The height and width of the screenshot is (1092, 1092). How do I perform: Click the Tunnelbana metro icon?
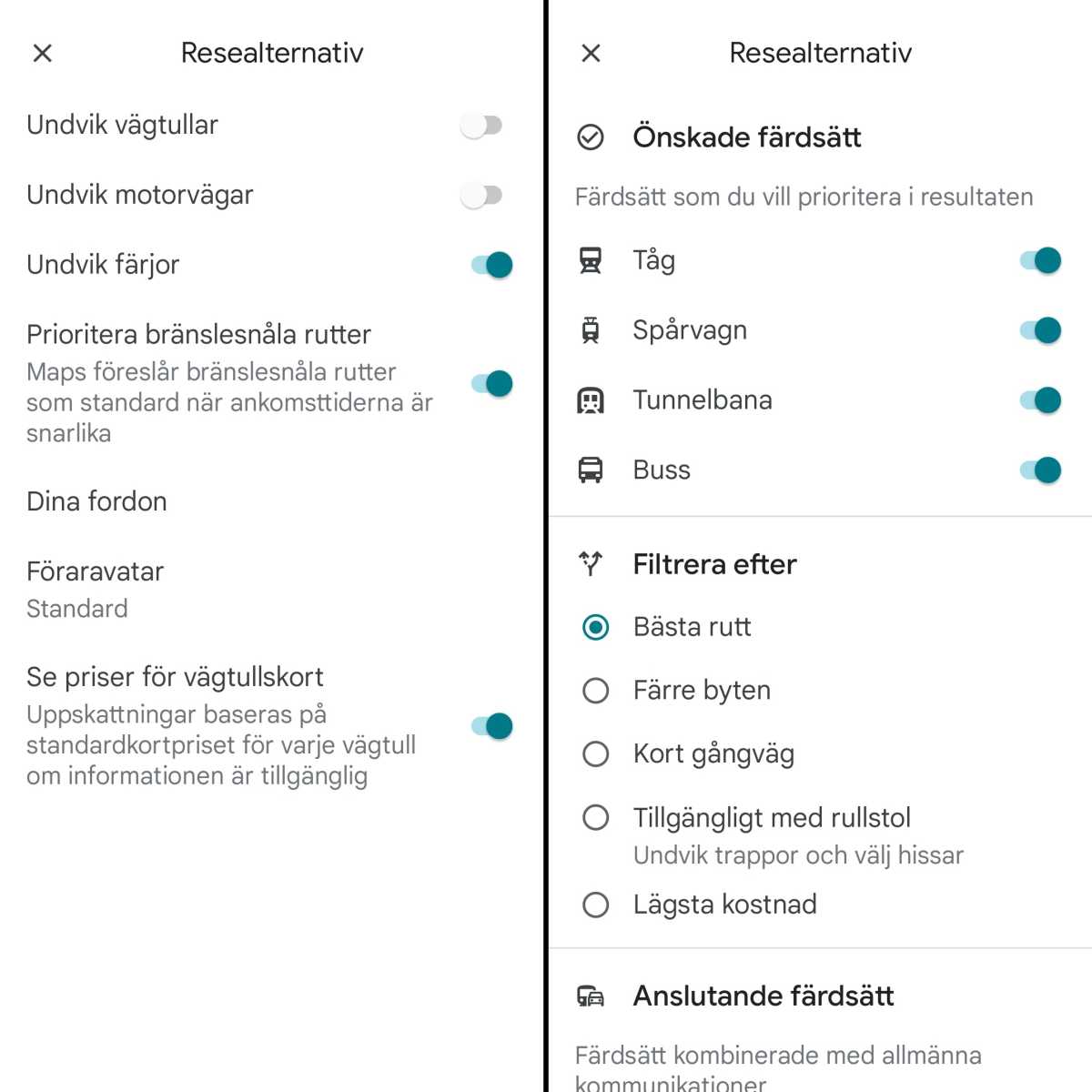(592, 399)
